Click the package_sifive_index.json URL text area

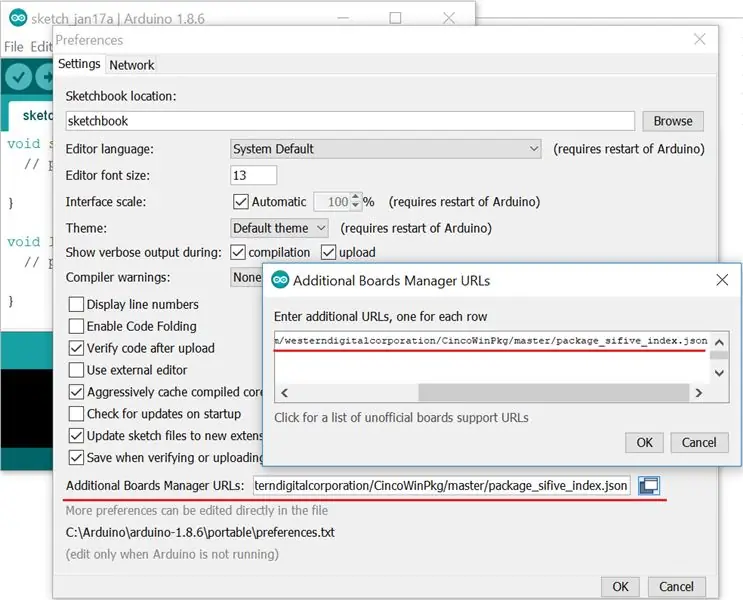(x=493, y=357)
